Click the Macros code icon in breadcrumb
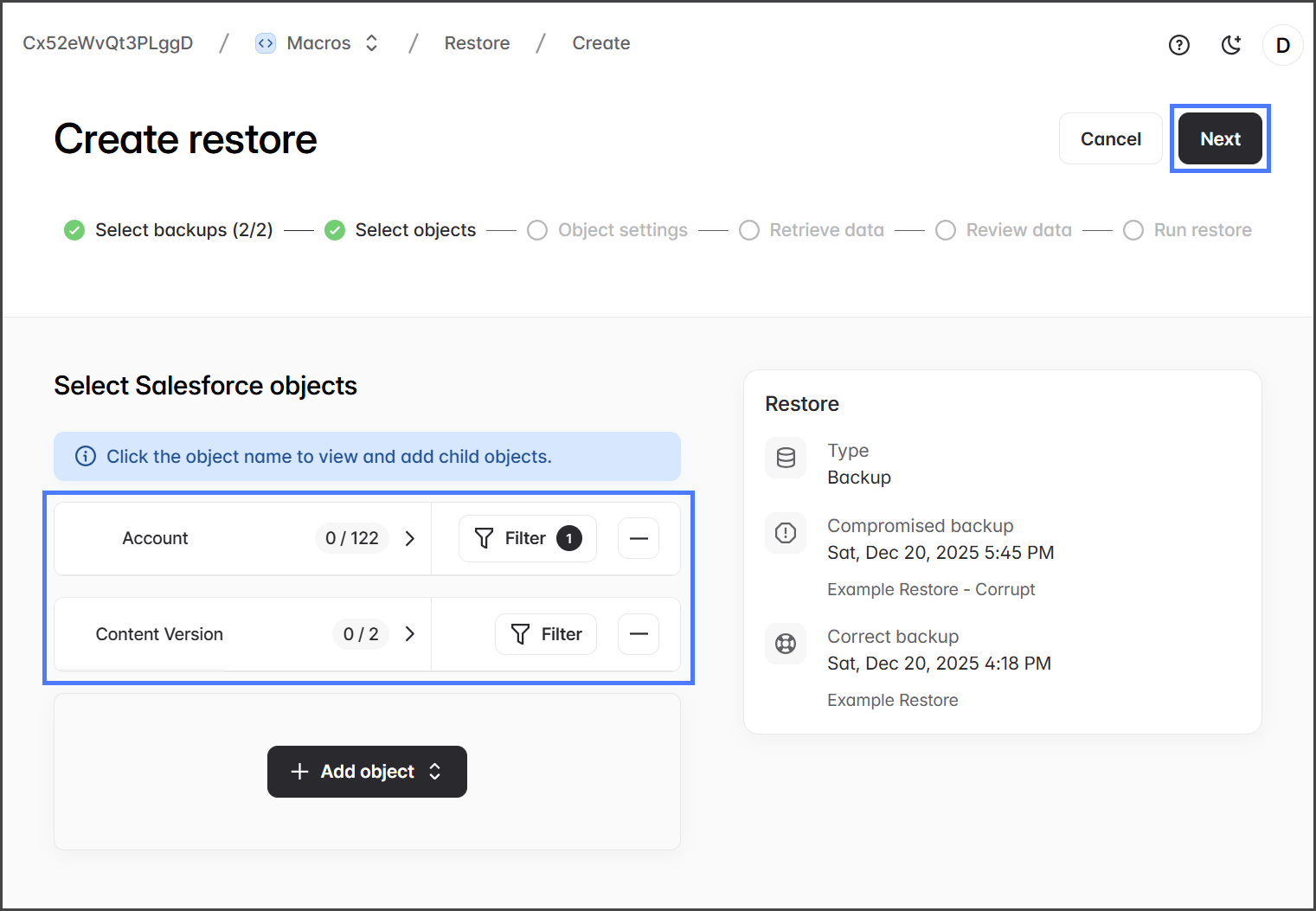The width and height of the screenshot is (1316, 911). [266, 43]
